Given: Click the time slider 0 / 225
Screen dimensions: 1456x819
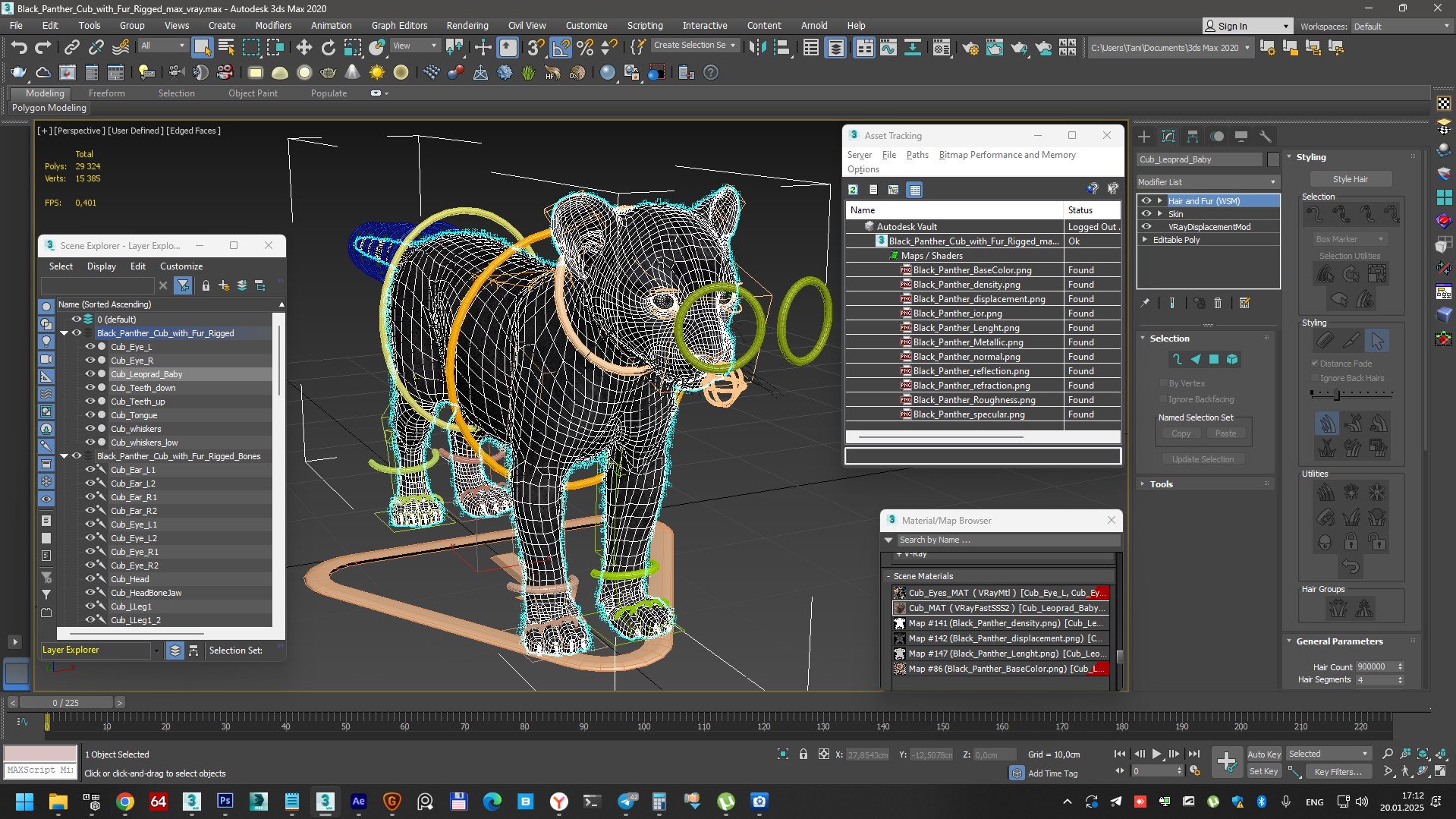Looking at the screenshot, I should click(x=66, y=703).
